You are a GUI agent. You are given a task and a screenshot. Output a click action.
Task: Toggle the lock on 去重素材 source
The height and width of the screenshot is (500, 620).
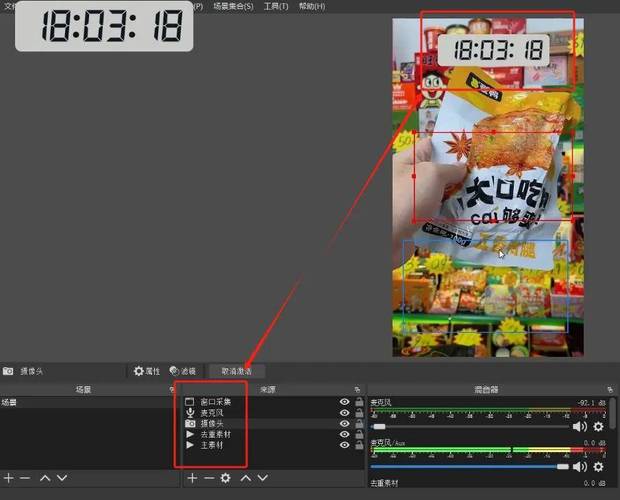[359, 434]
